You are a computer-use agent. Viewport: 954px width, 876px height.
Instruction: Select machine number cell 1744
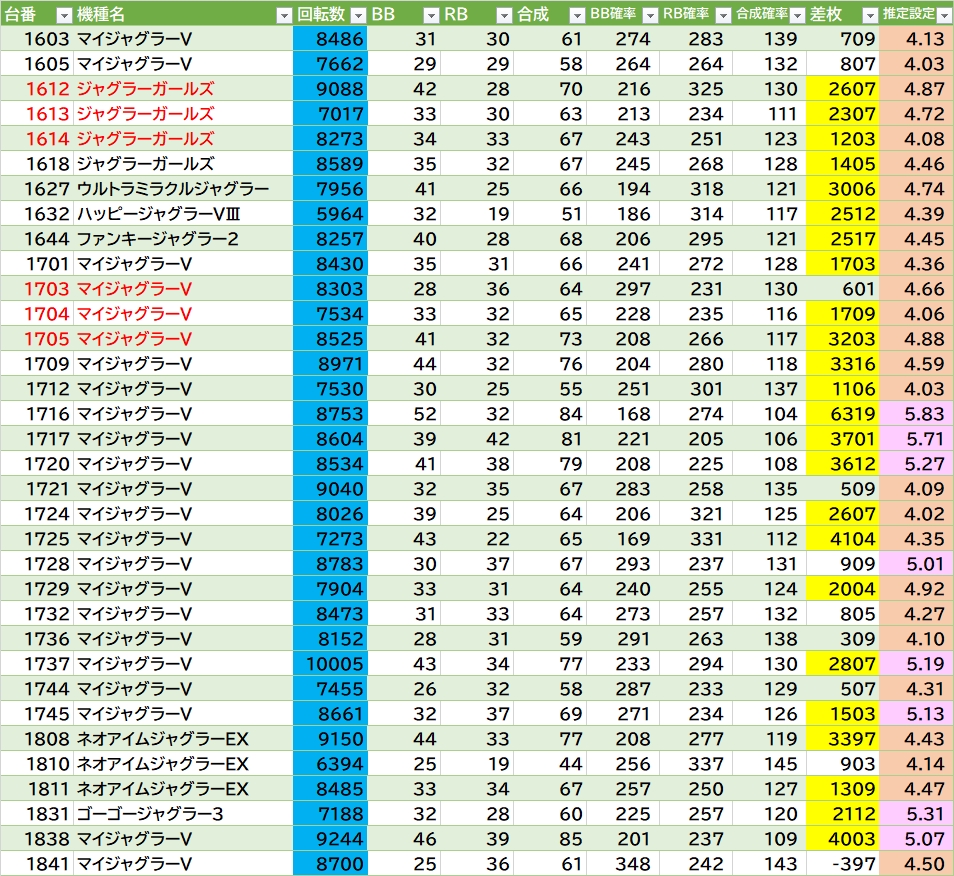click(x=37, y=689)
